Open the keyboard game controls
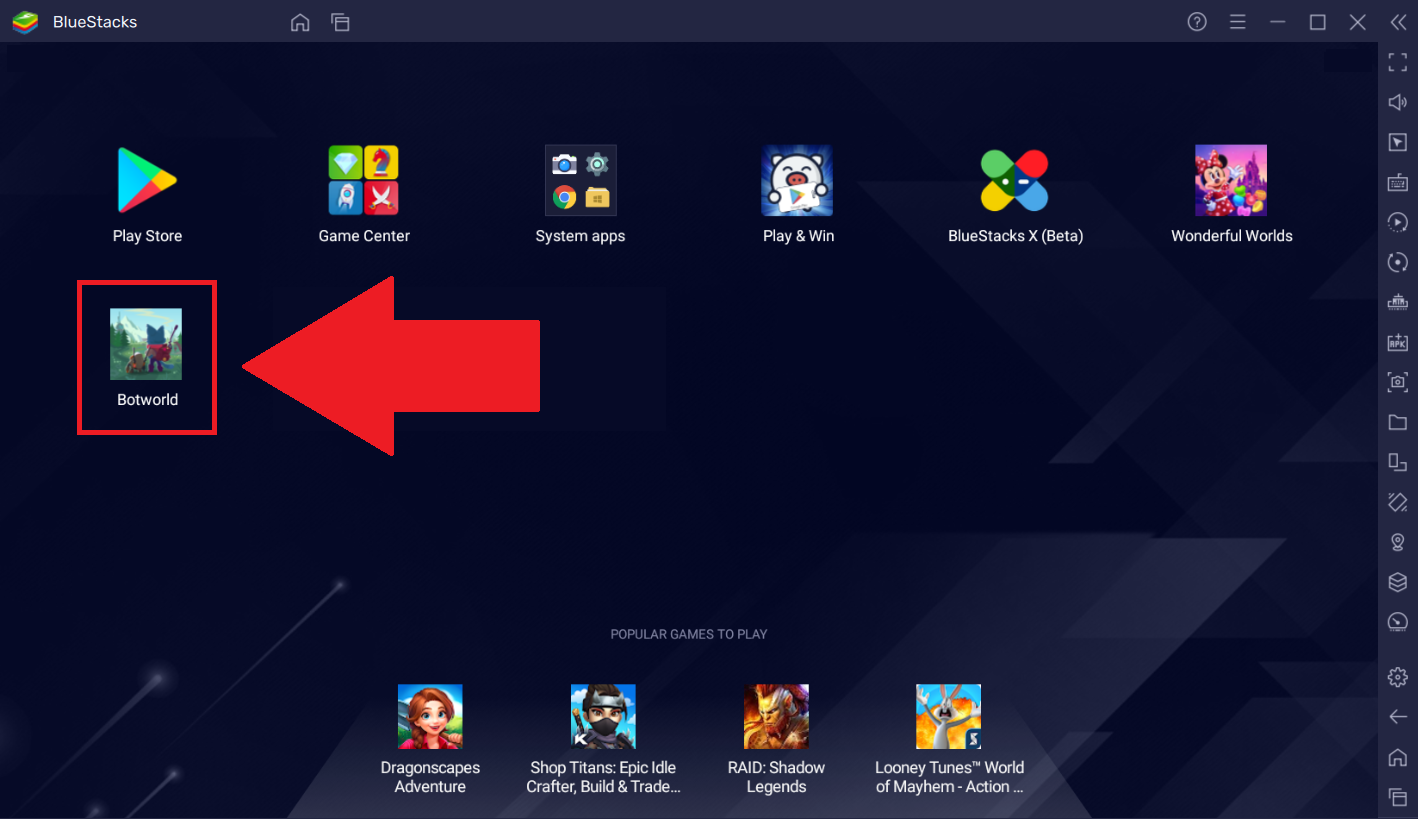 pos(1398,182)
